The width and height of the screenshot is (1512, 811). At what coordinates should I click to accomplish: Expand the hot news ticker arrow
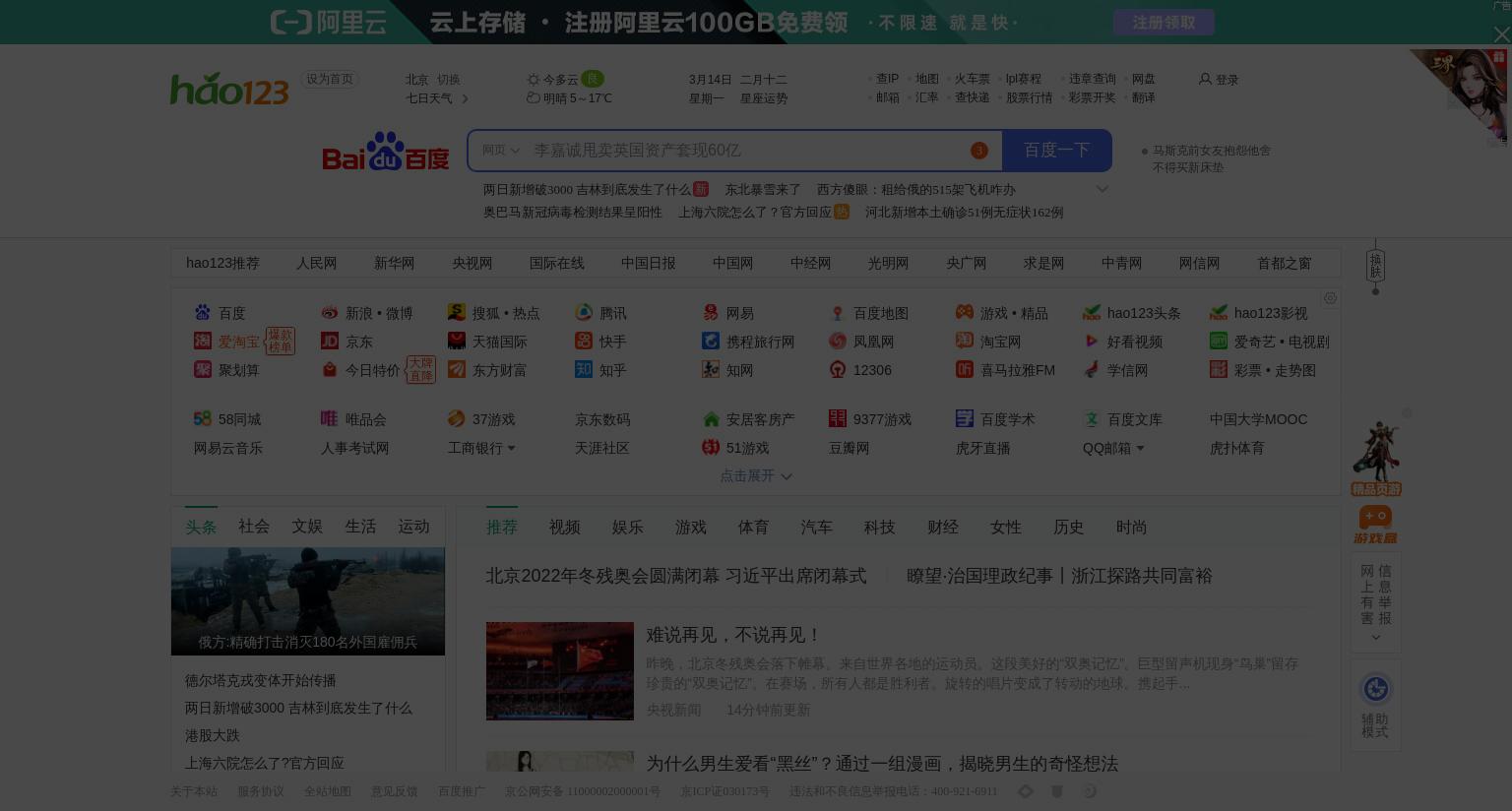(1102, 189)
